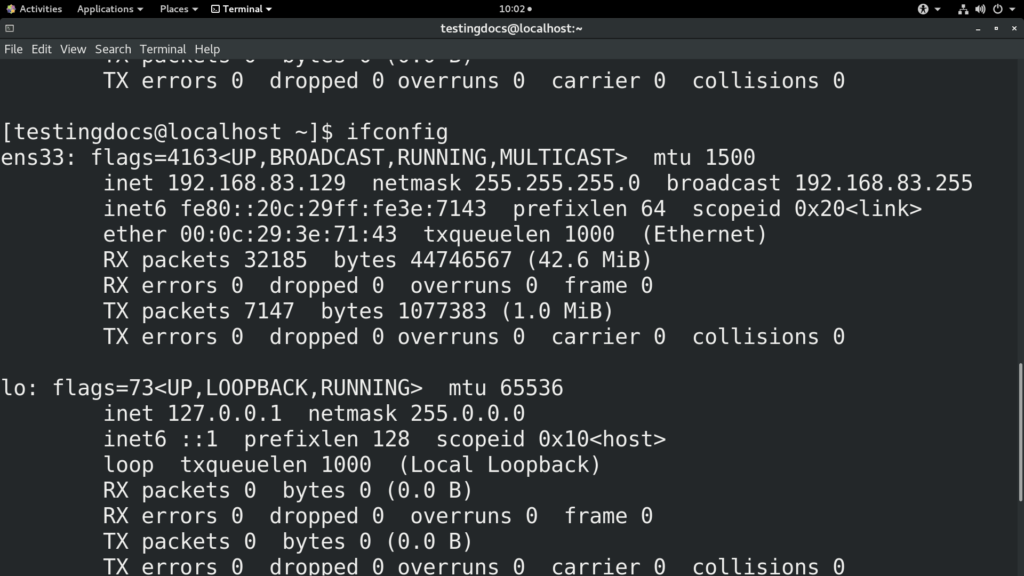The height and width of the screenshot is (576, 1024).
Task: Expand the Places dropdown
Action: (177, 9)
